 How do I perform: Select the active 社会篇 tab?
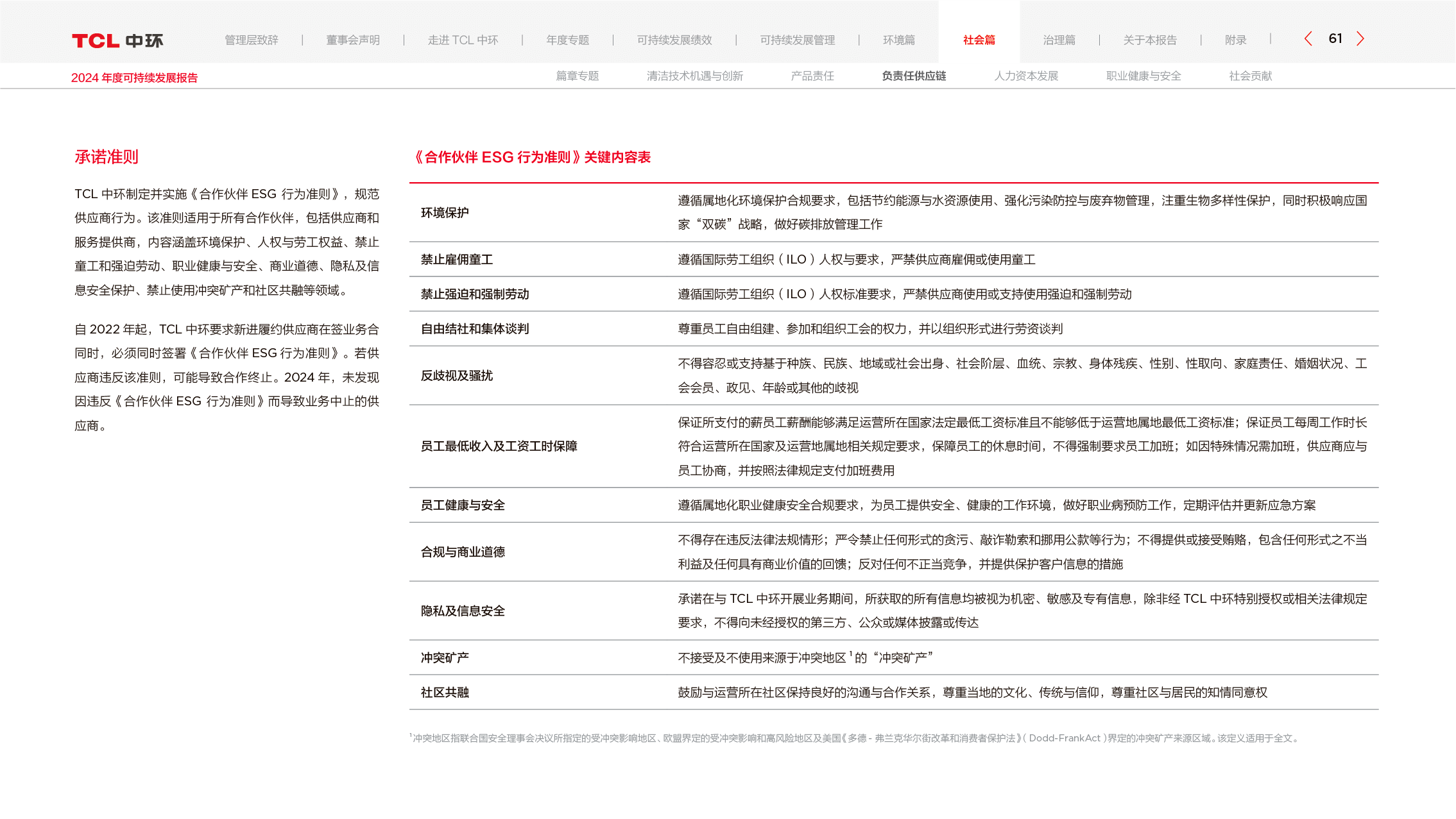[979, 40]
